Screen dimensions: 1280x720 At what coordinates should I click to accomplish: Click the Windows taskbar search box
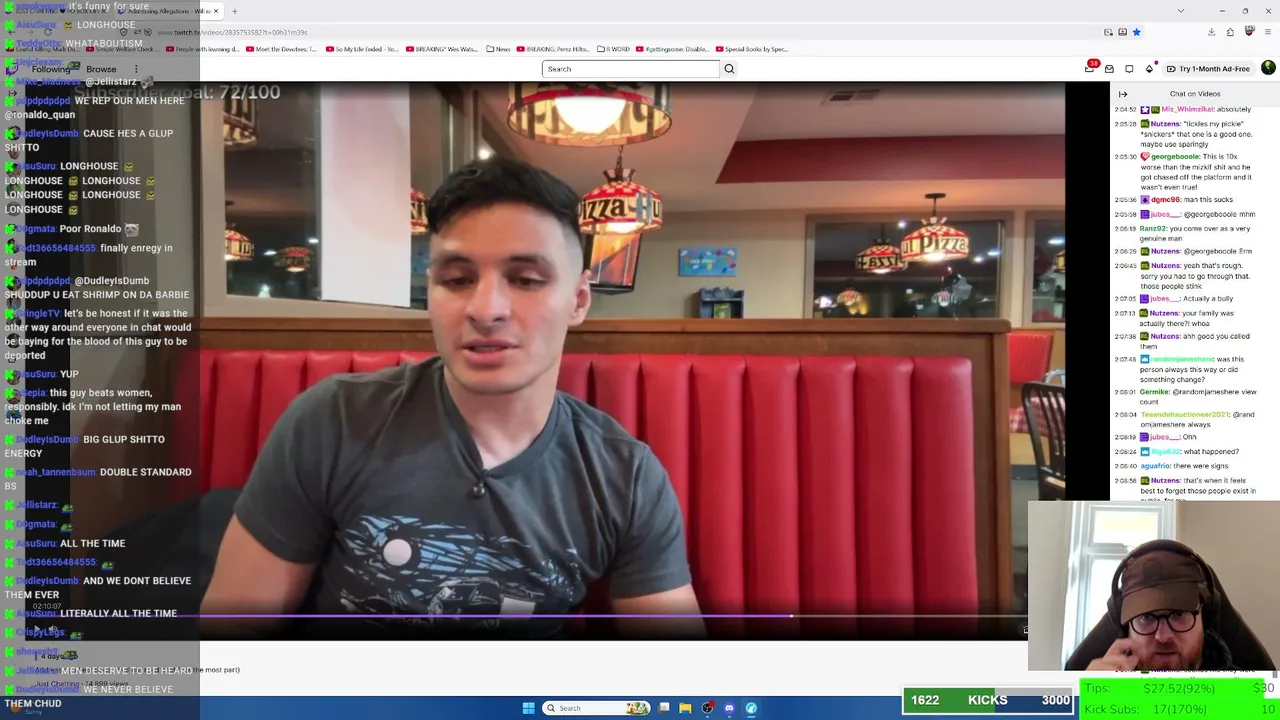597,708
